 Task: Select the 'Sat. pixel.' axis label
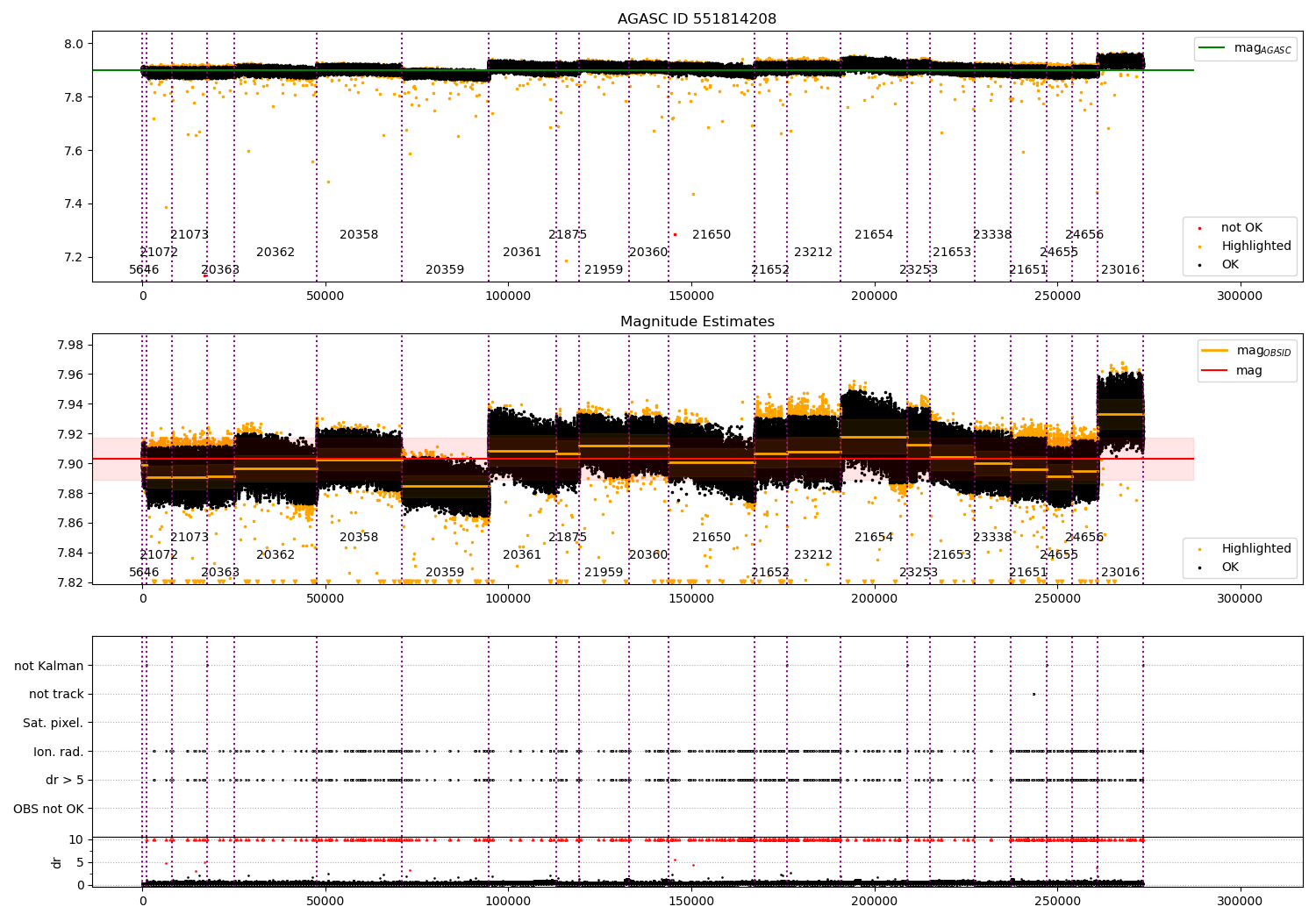pos(54,724)
